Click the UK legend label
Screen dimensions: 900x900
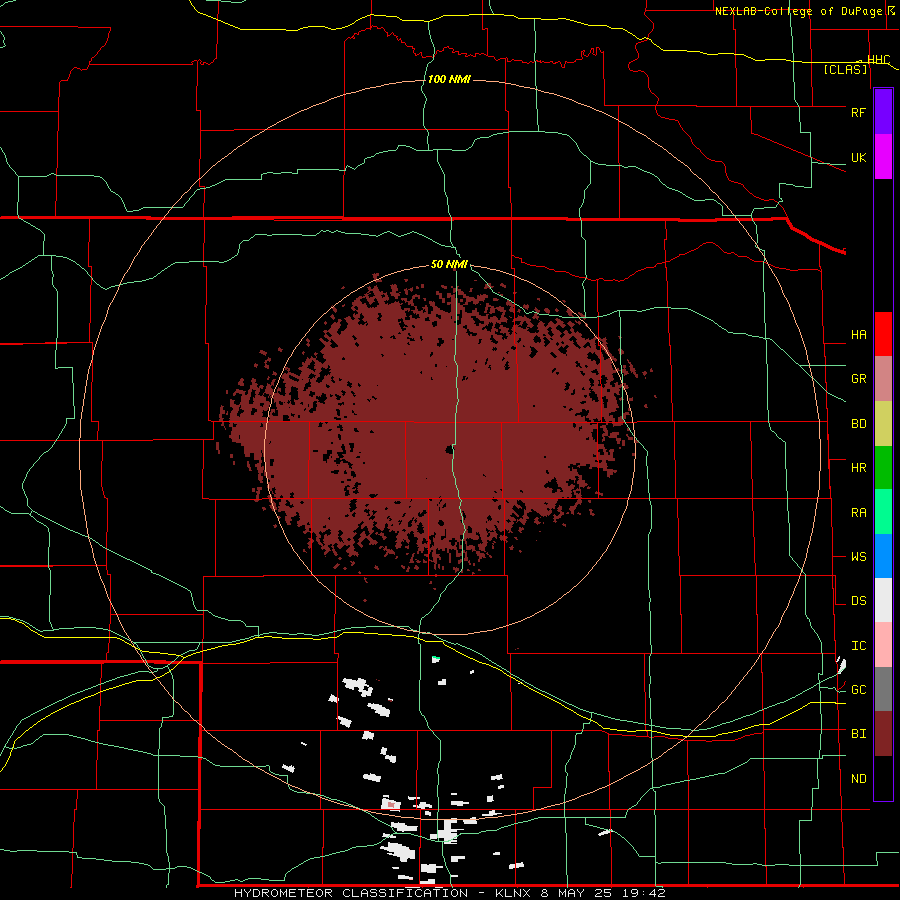click(858, 157)
